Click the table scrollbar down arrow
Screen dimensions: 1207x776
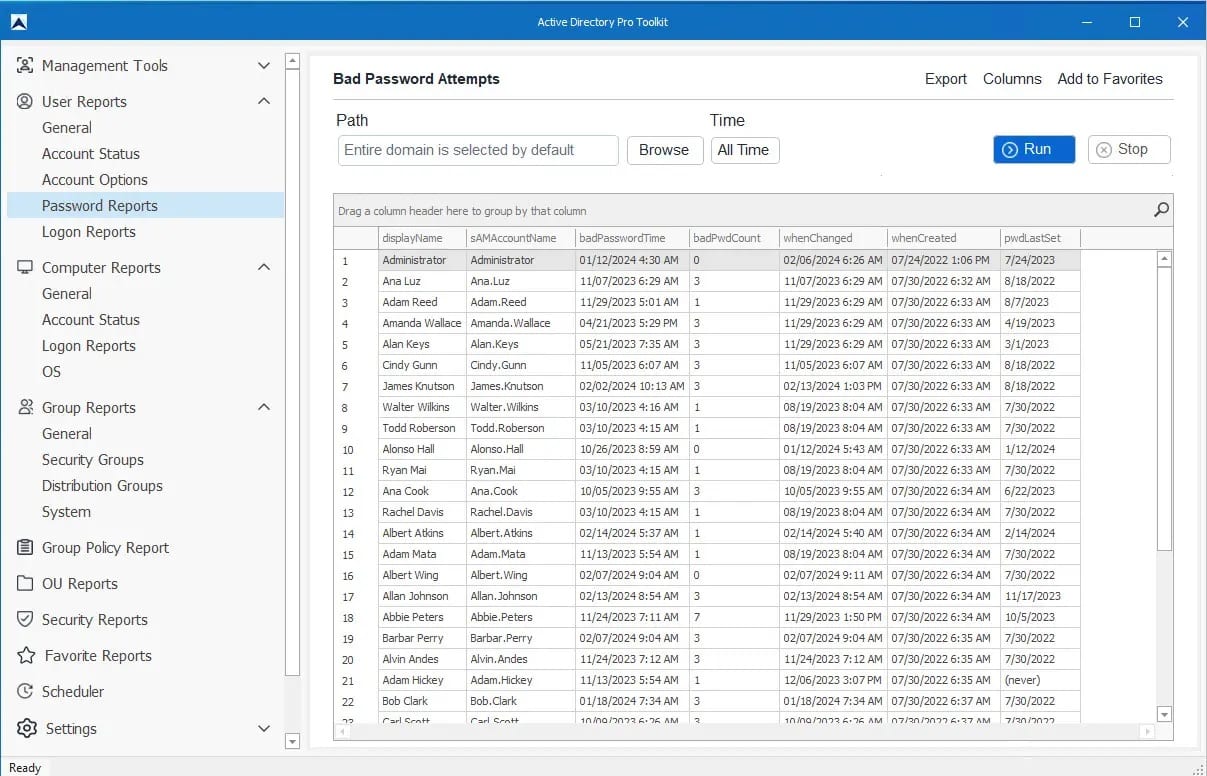pyautogui.click(x=1164, y=714)
